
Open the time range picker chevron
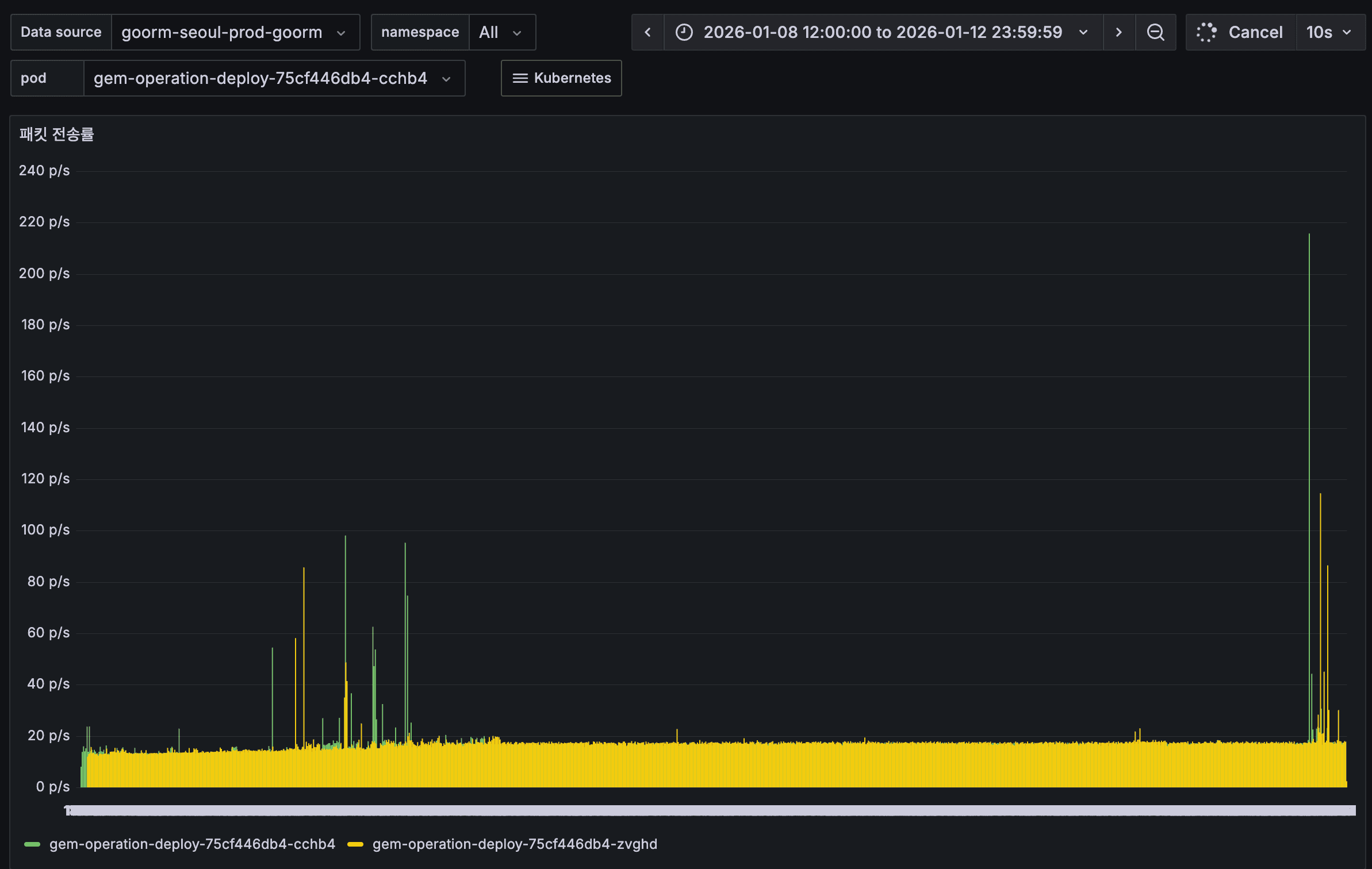(x=1083, y=32)
